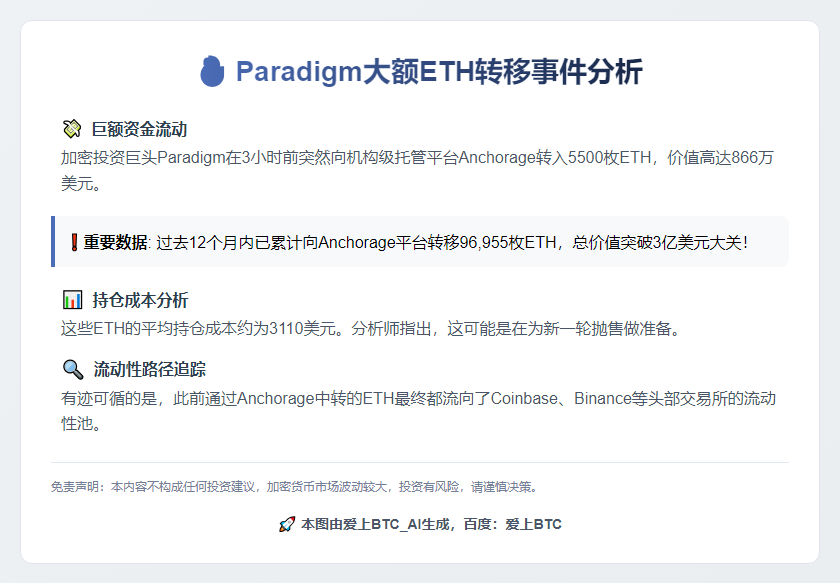Click the blue whale emoji beside the title
This screenshot has width=840, height=583.
(x=212, y=71)
